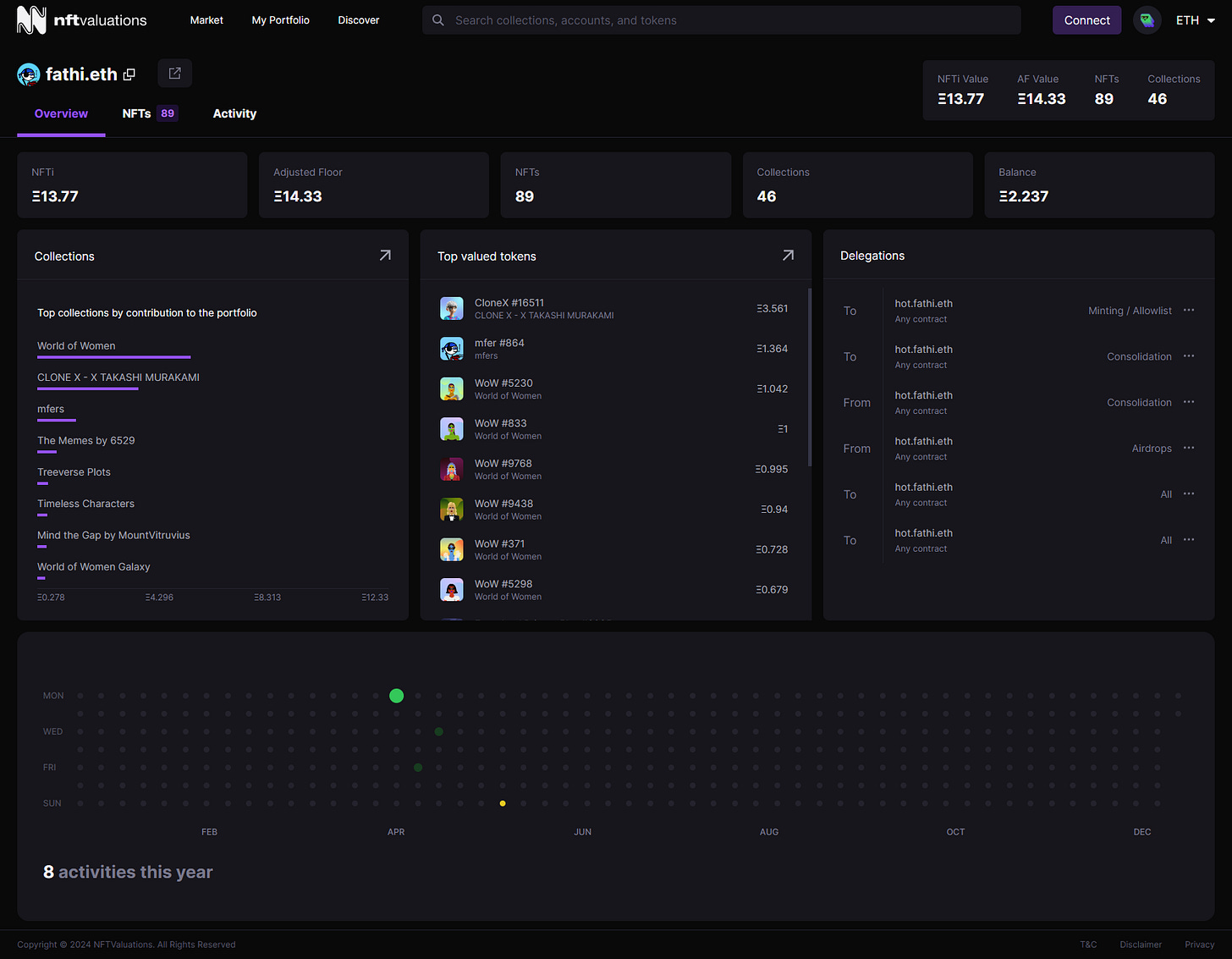Click mfer #864 token thumbnail
This screenshot has width=1232, height=959.
[452, 349]
